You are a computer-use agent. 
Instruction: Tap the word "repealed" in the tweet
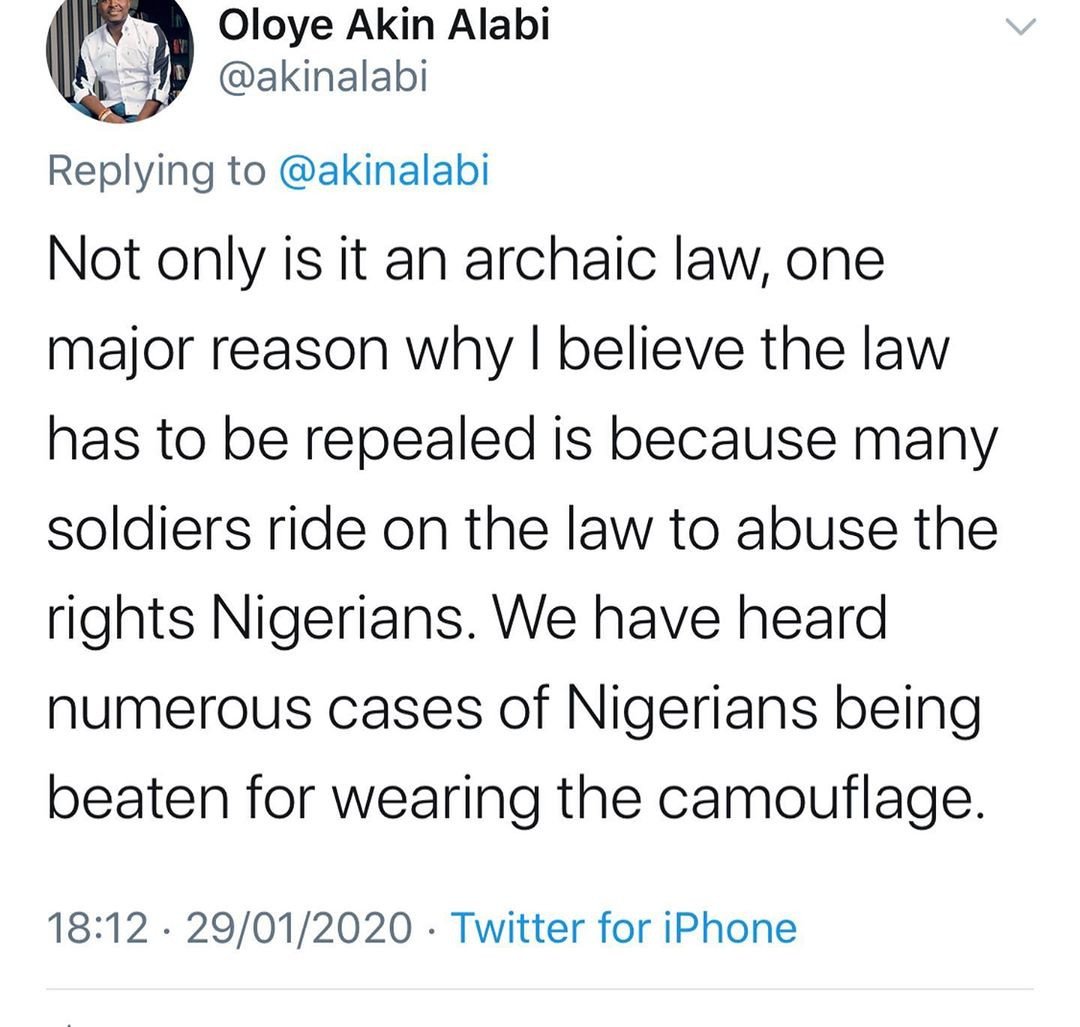tap(420, 442)
